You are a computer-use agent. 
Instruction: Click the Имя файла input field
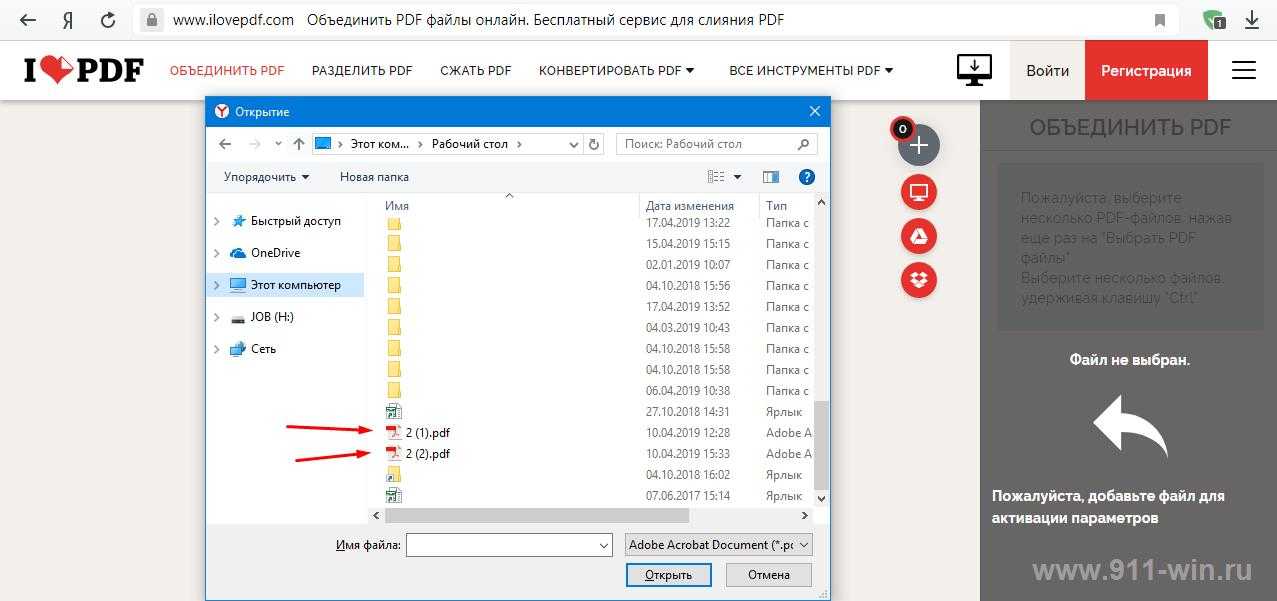click(501, 546)
